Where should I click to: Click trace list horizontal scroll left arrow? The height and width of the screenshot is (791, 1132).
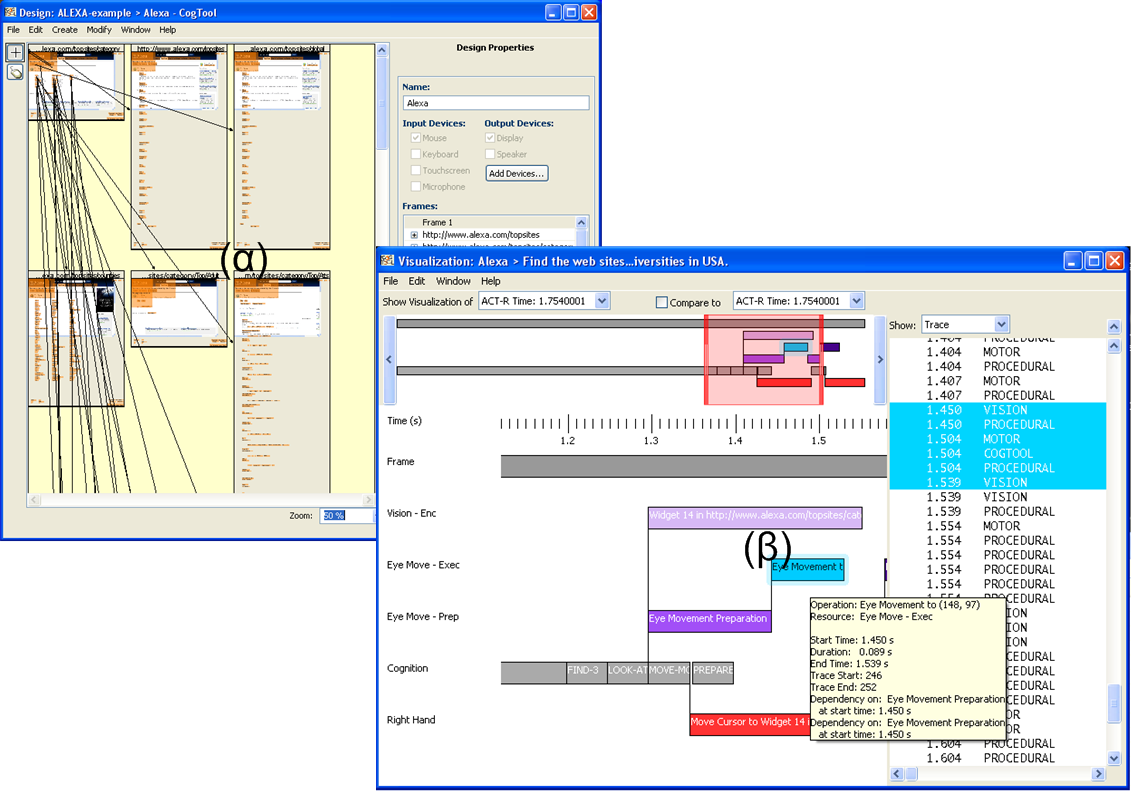coord(897,774)
